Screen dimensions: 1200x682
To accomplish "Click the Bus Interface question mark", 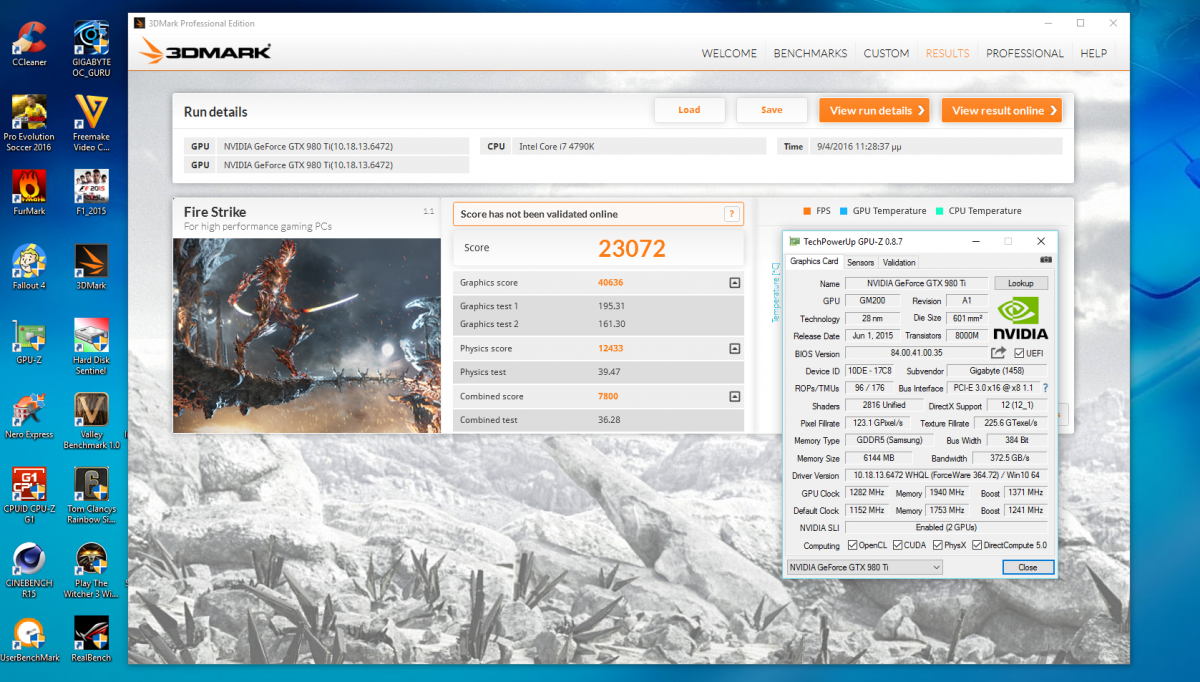I will pos(1045,388).
